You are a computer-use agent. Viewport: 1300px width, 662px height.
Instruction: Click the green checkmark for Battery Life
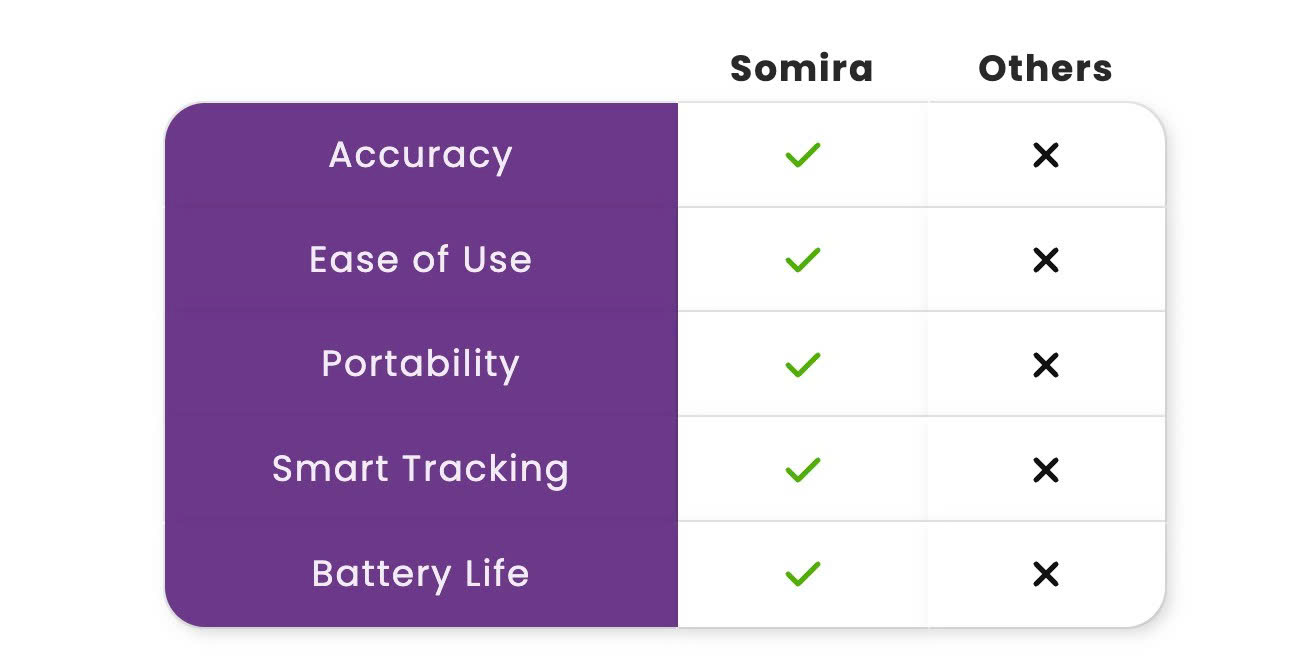802,574
